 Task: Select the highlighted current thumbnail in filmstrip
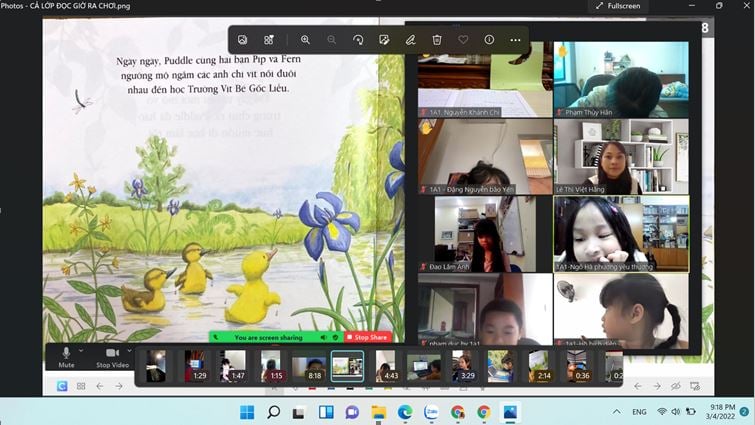tap(347, 366)
